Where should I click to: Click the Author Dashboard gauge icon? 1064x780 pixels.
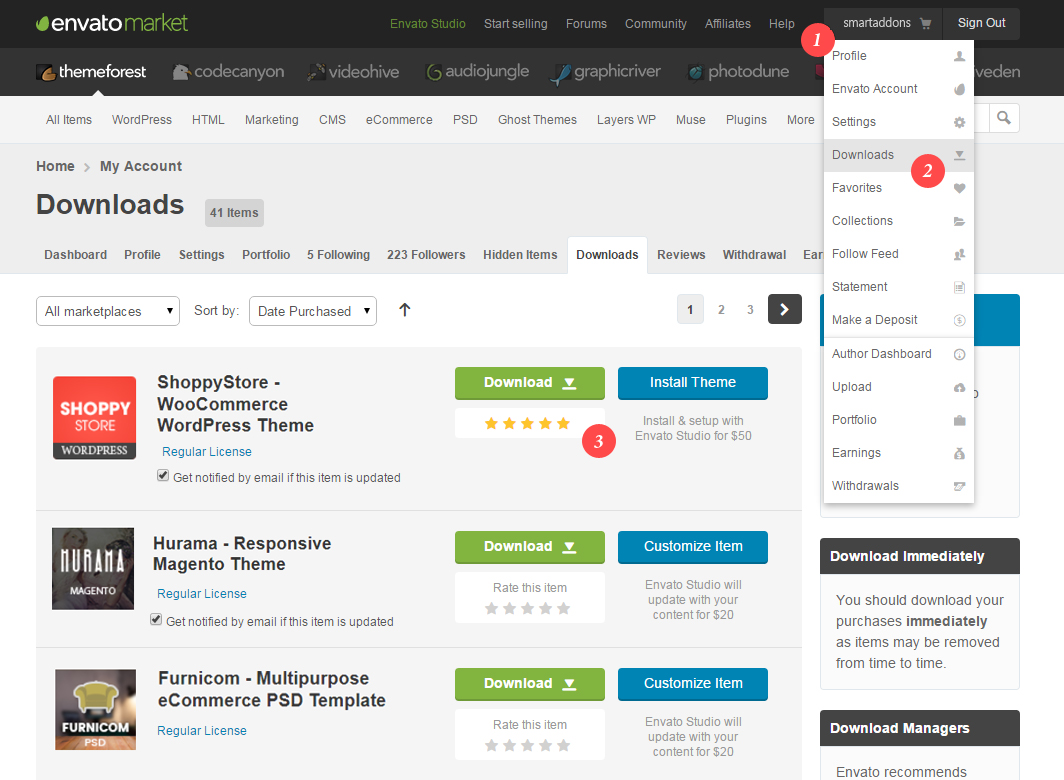pyautogui.click(x=959, y=354)
